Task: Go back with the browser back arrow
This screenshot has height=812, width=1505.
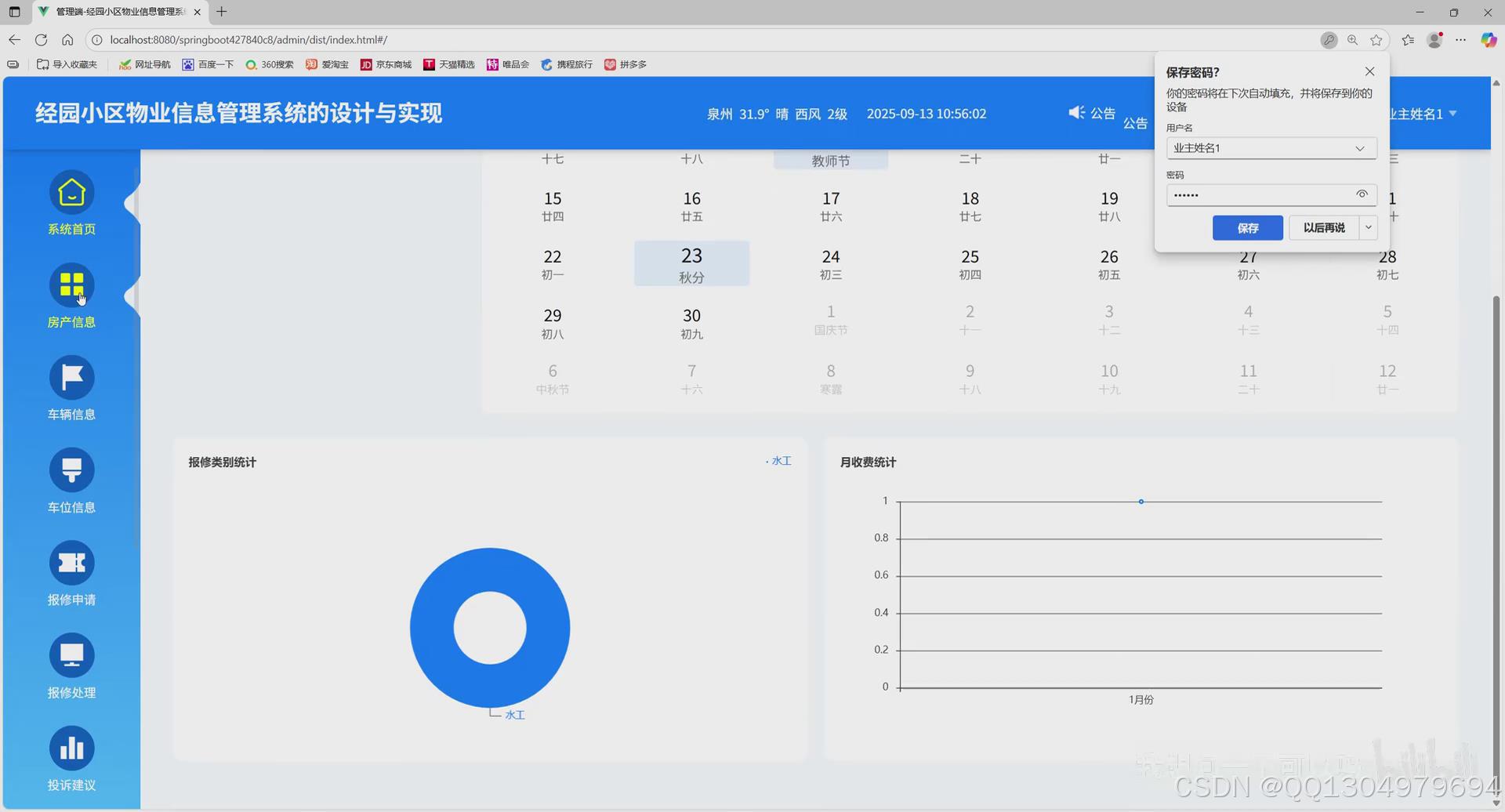Action: tap(15, 40)
